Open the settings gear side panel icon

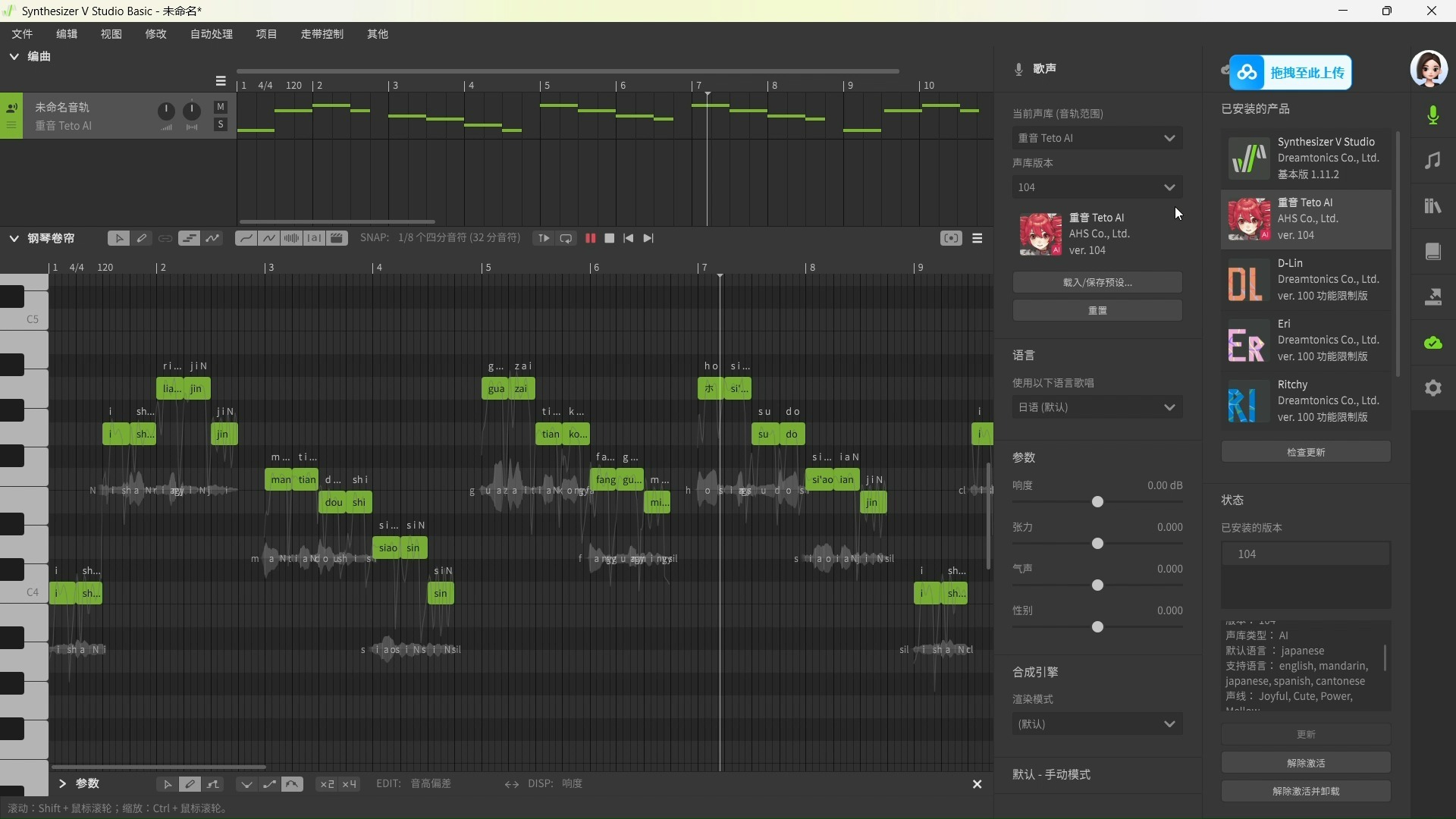pyautogui.click(x=1433, y=388)
